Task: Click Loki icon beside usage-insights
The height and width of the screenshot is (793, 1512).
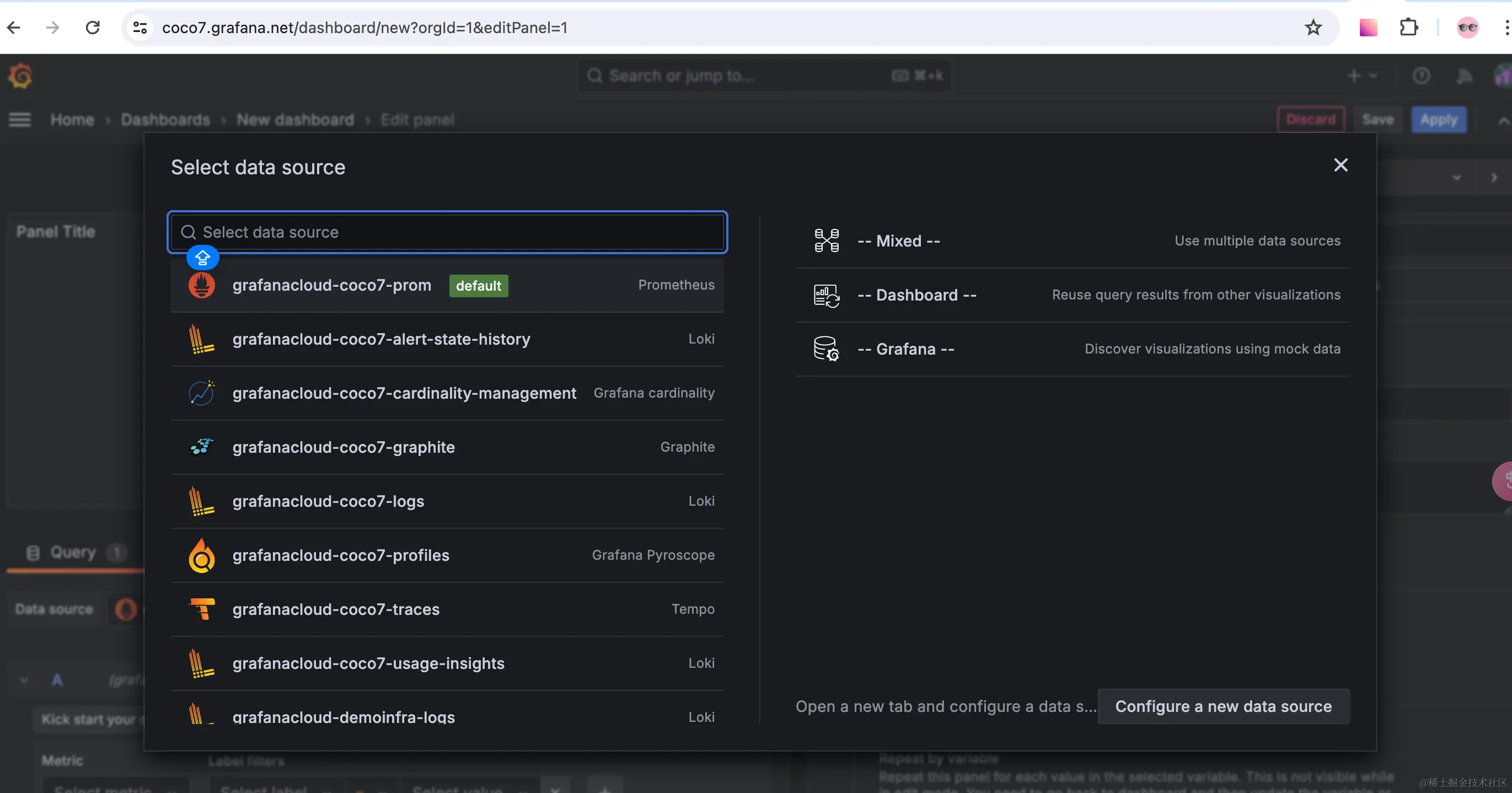Action: tap(201, 663)
